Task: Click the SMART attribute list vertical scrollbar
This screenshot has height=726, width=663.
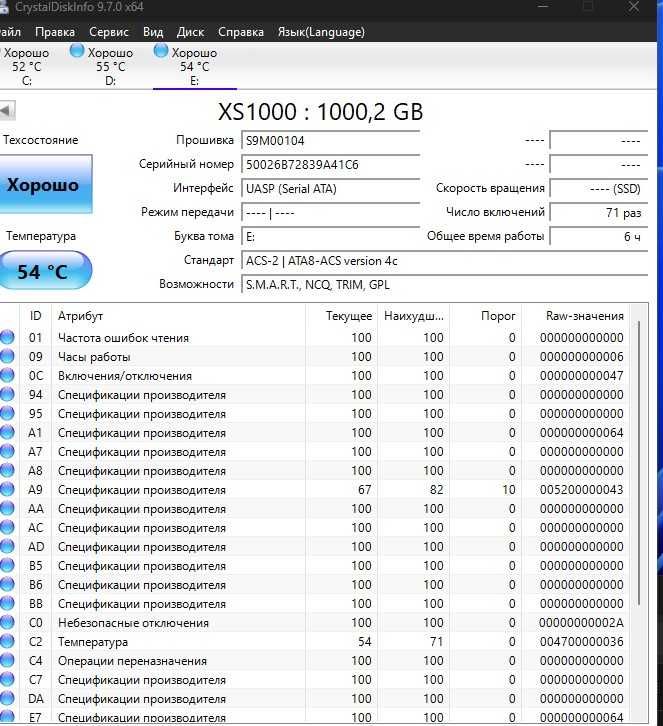Action: pos(639,463)
